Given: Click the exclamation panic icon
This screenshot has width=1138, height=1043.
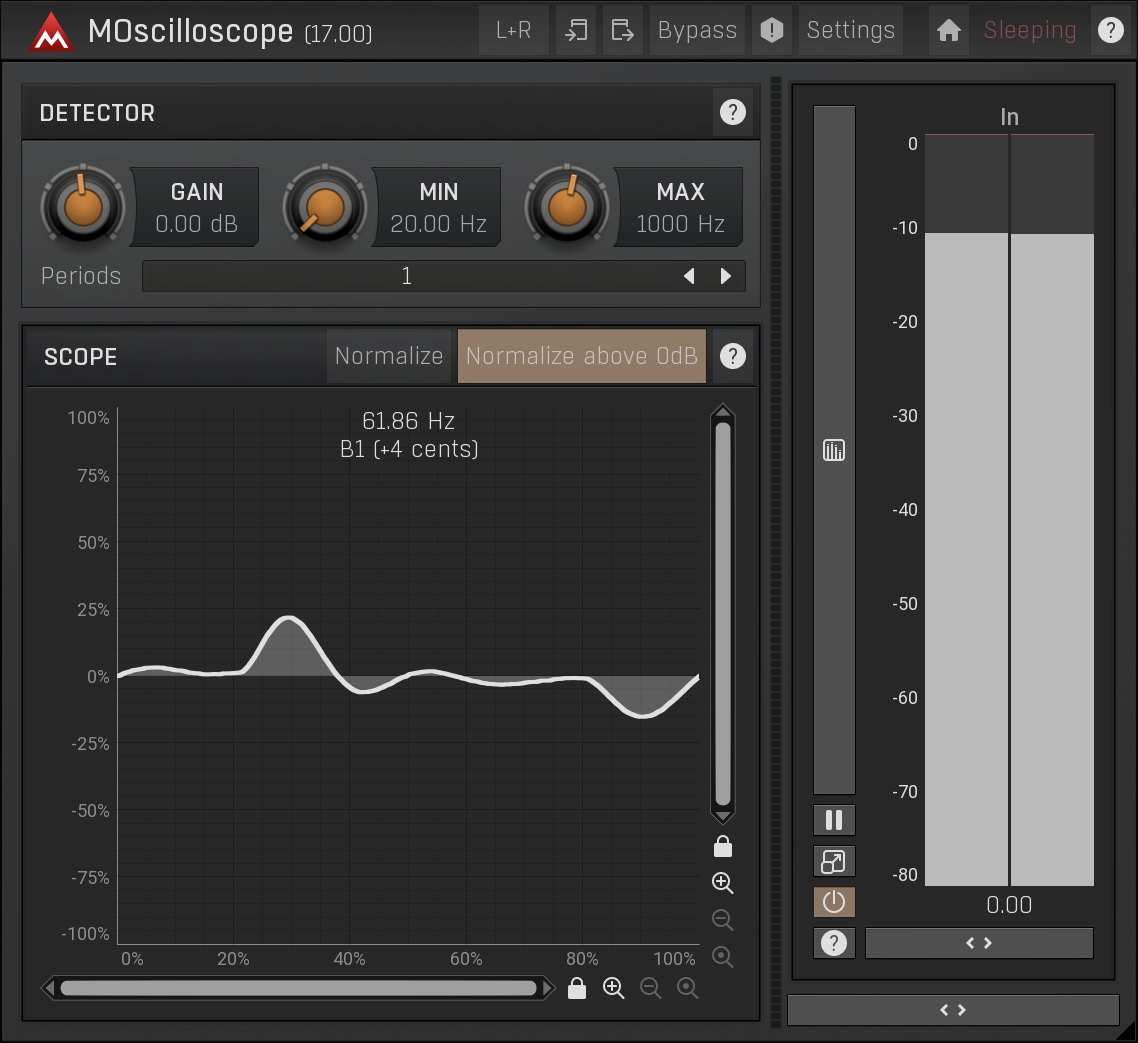Looking at the screenshot, I should [x=771, y=31].
